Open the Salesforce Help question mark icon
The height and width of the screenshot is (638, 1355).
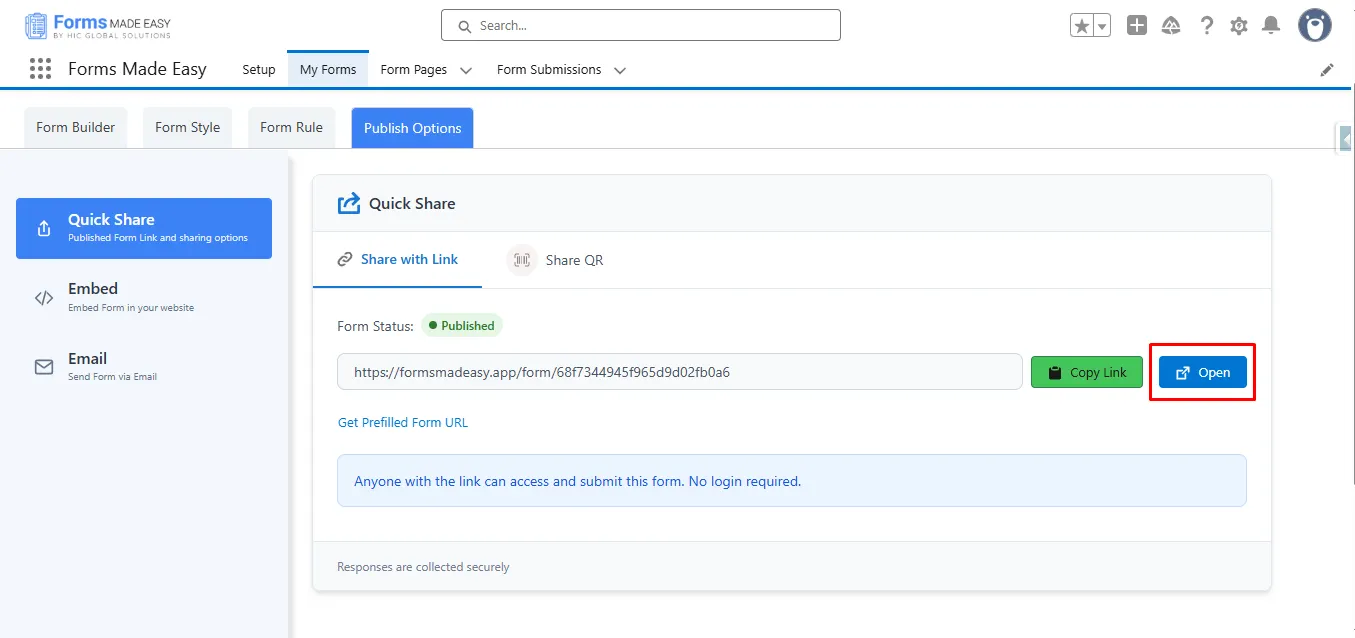click(x=1207, y=26)
